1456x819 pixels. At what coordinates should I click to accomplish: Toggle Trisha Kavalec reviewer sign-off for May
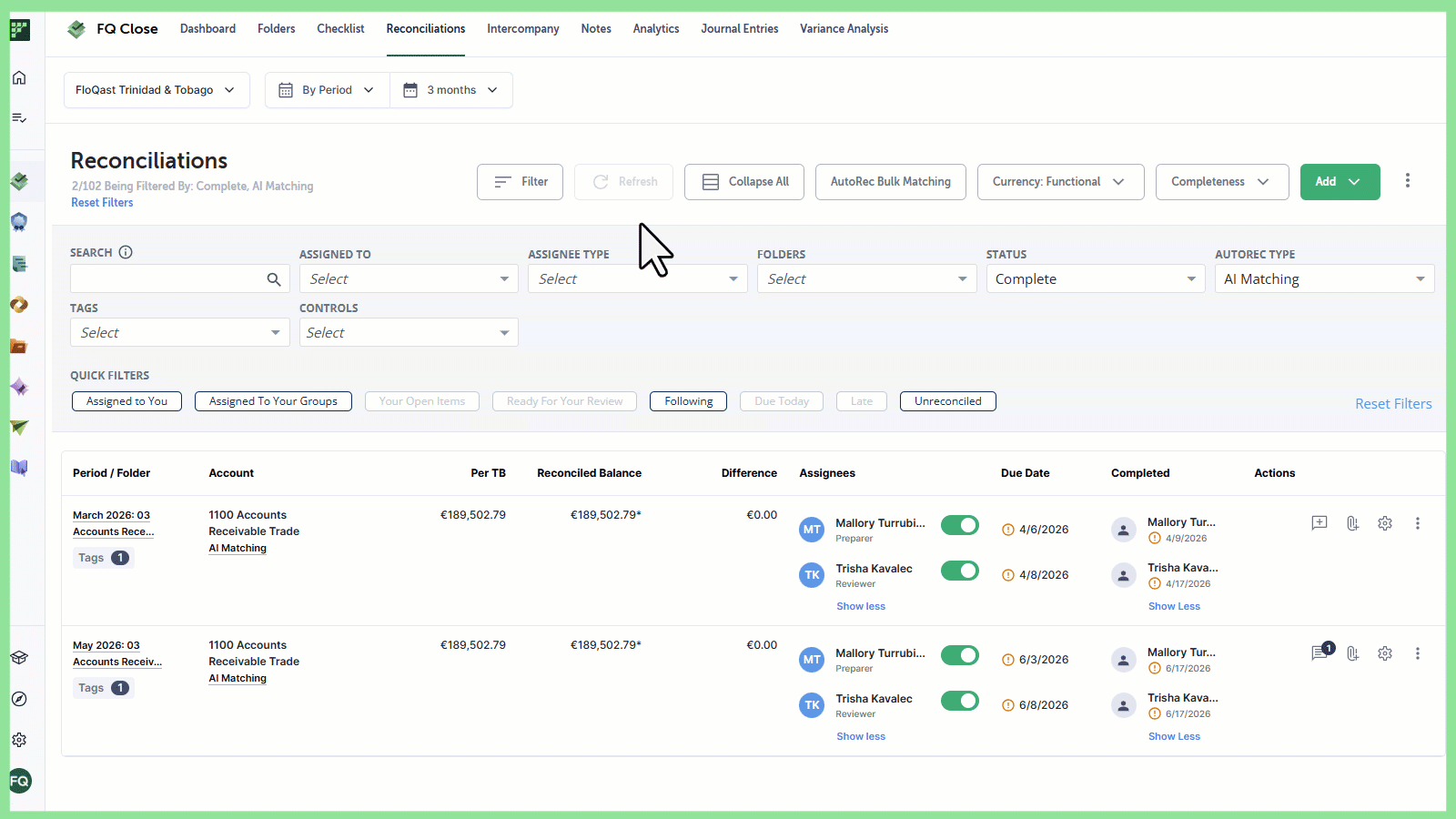[x=960, y=701]
